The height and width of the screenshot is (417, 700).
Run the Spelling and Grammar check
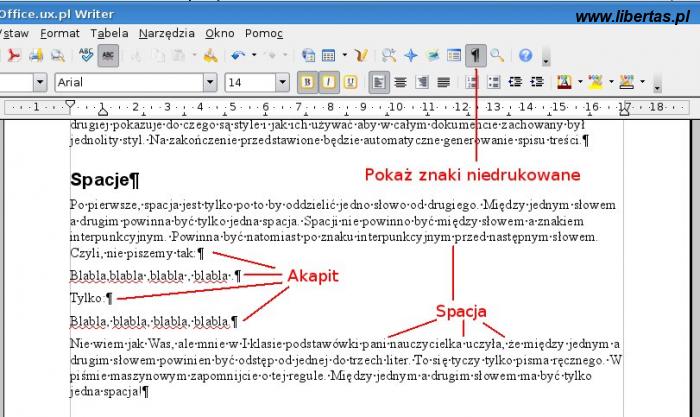(87, 55)
